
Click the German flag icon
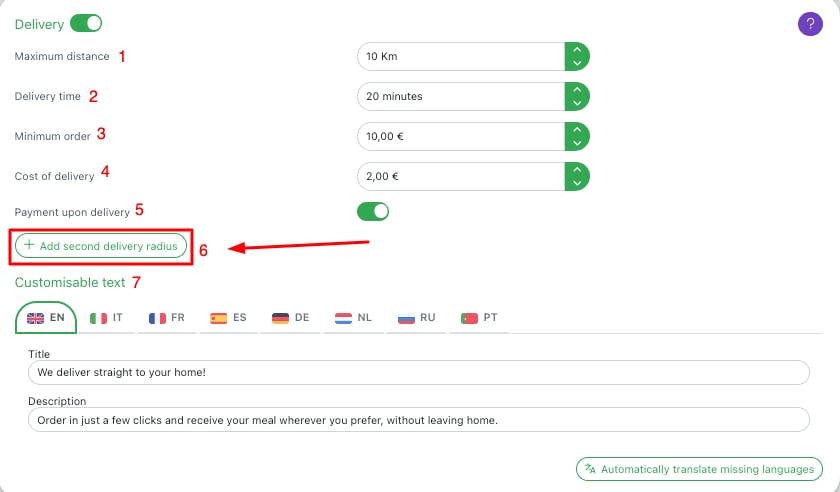[x=280, y=318]
